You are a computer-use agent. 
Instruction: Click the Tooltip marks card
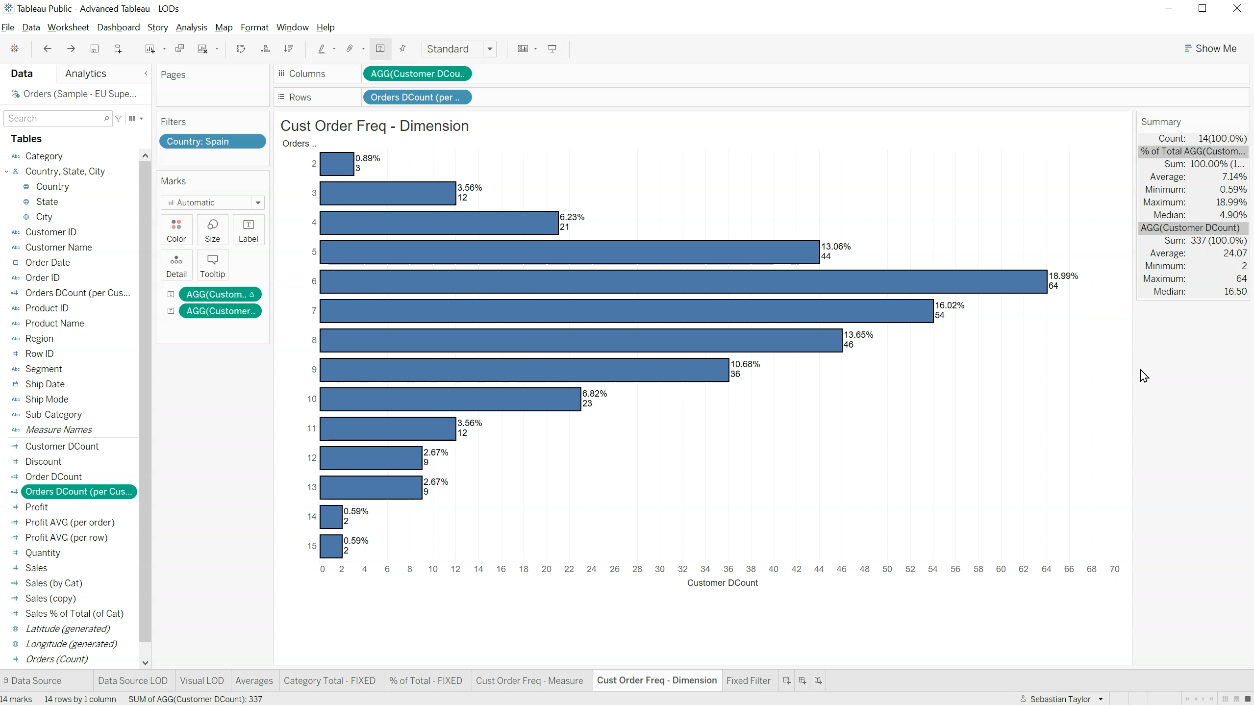[212, 265]
